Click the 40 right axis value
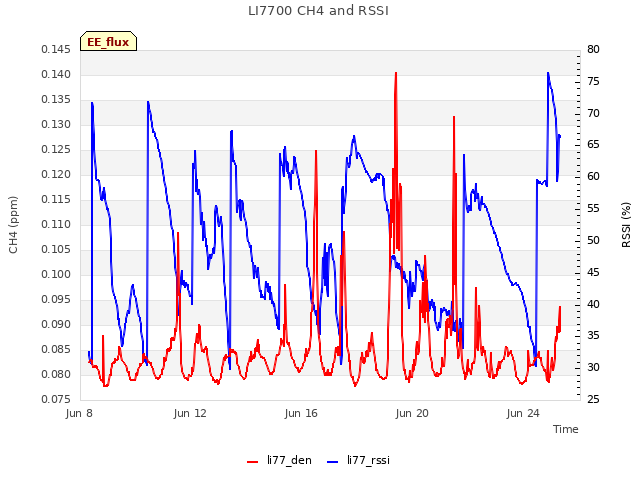640x480 pixels. (x=593, y=304)
